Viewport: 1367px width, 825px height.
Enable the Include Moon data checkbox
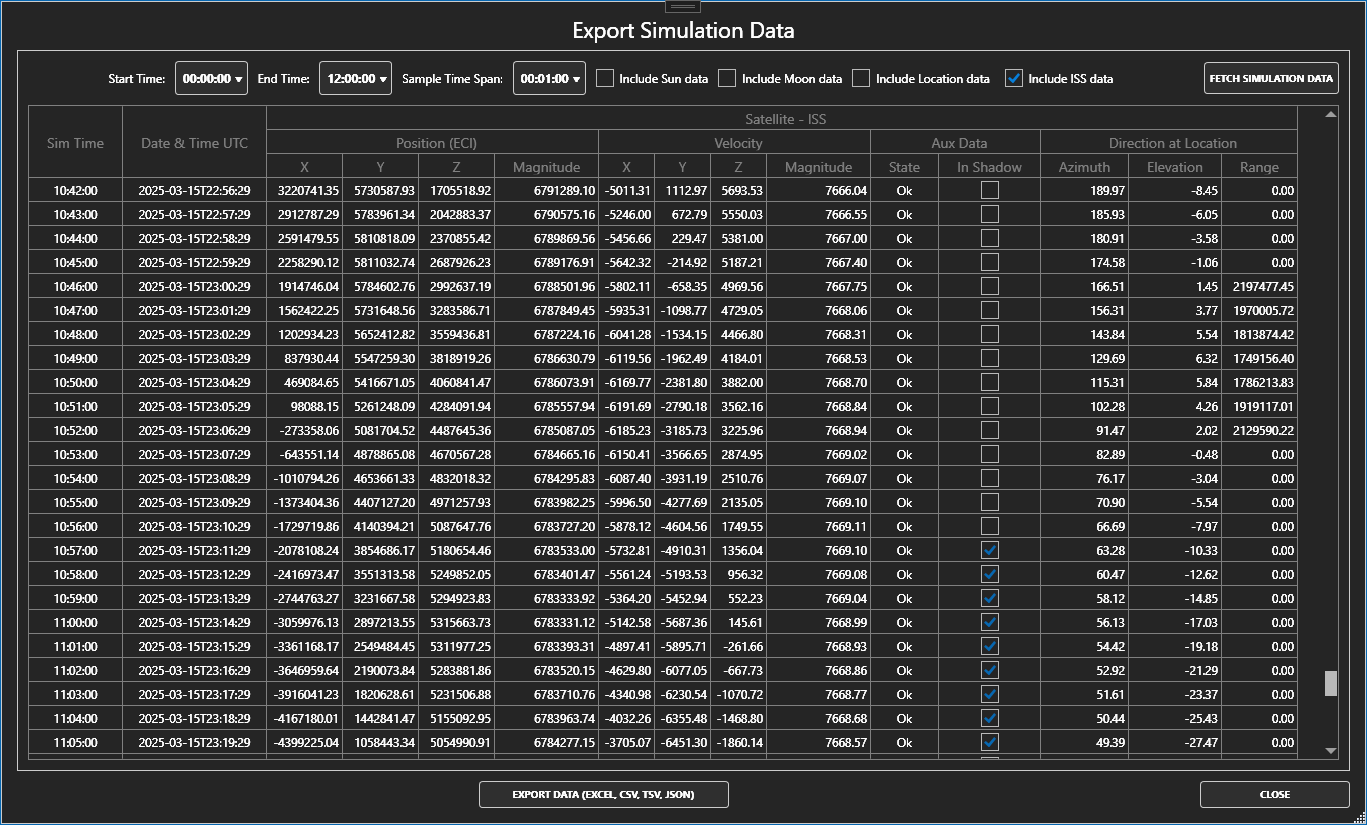(x=727, y=78)
